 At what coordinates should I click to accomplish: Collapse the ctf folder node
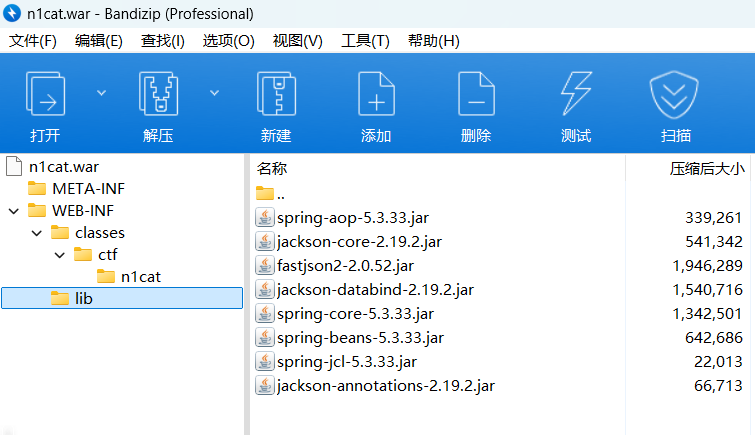tap(59, 255)
